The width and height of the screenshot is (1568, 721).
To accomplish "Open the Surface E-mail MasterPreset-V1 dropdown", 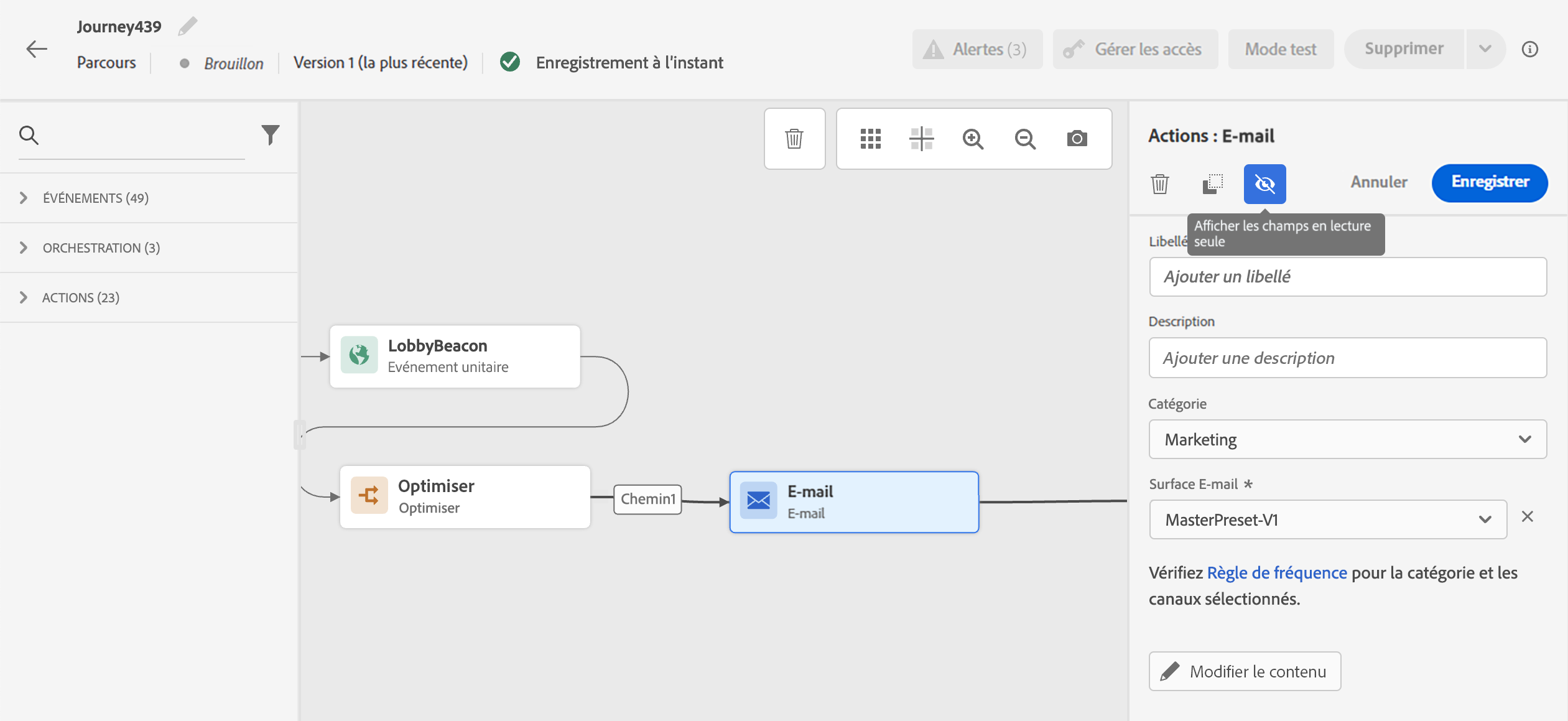I will pos(1327,519).
